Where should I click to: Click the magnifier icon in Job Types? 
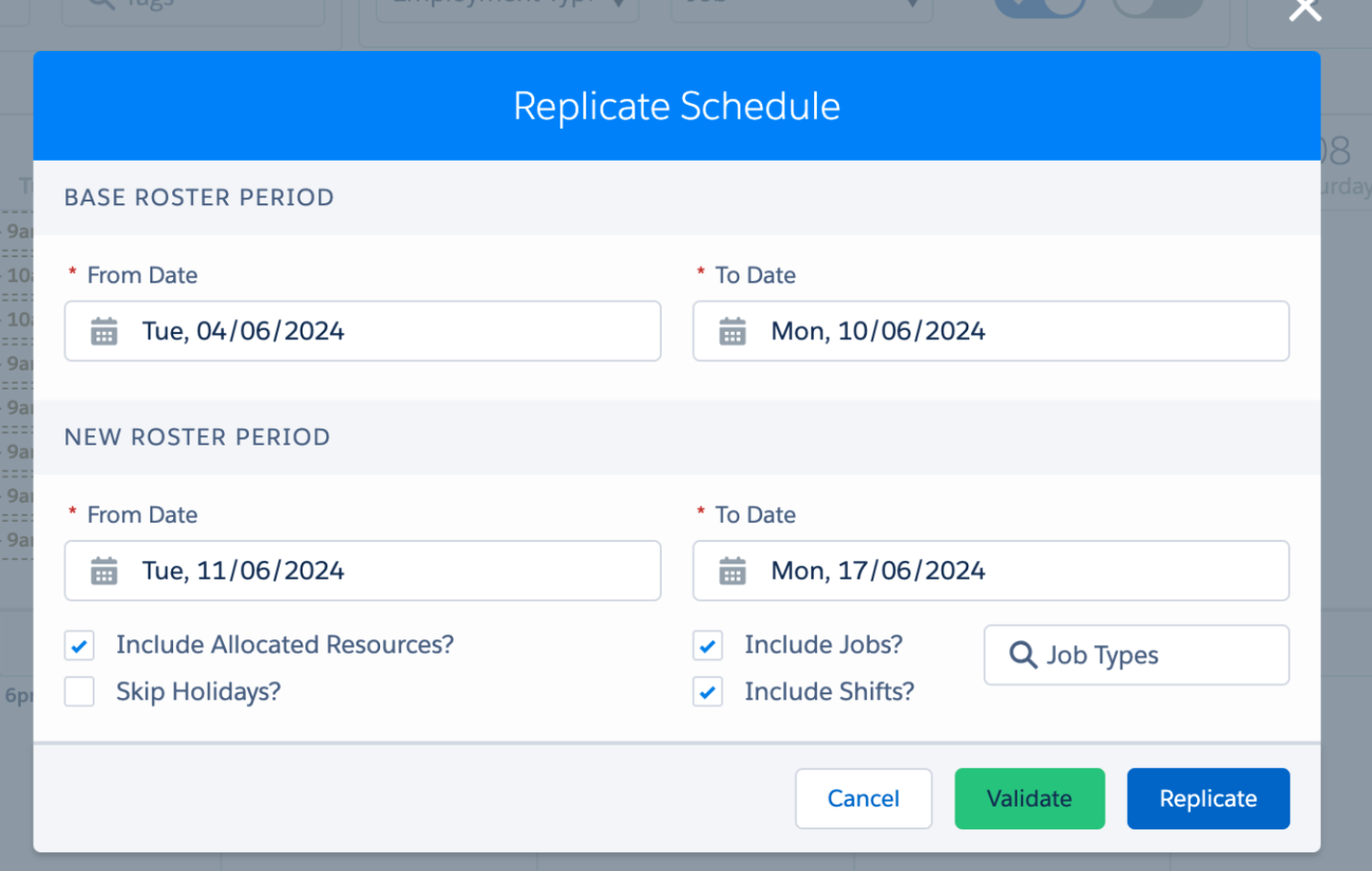pos(1023,654)
